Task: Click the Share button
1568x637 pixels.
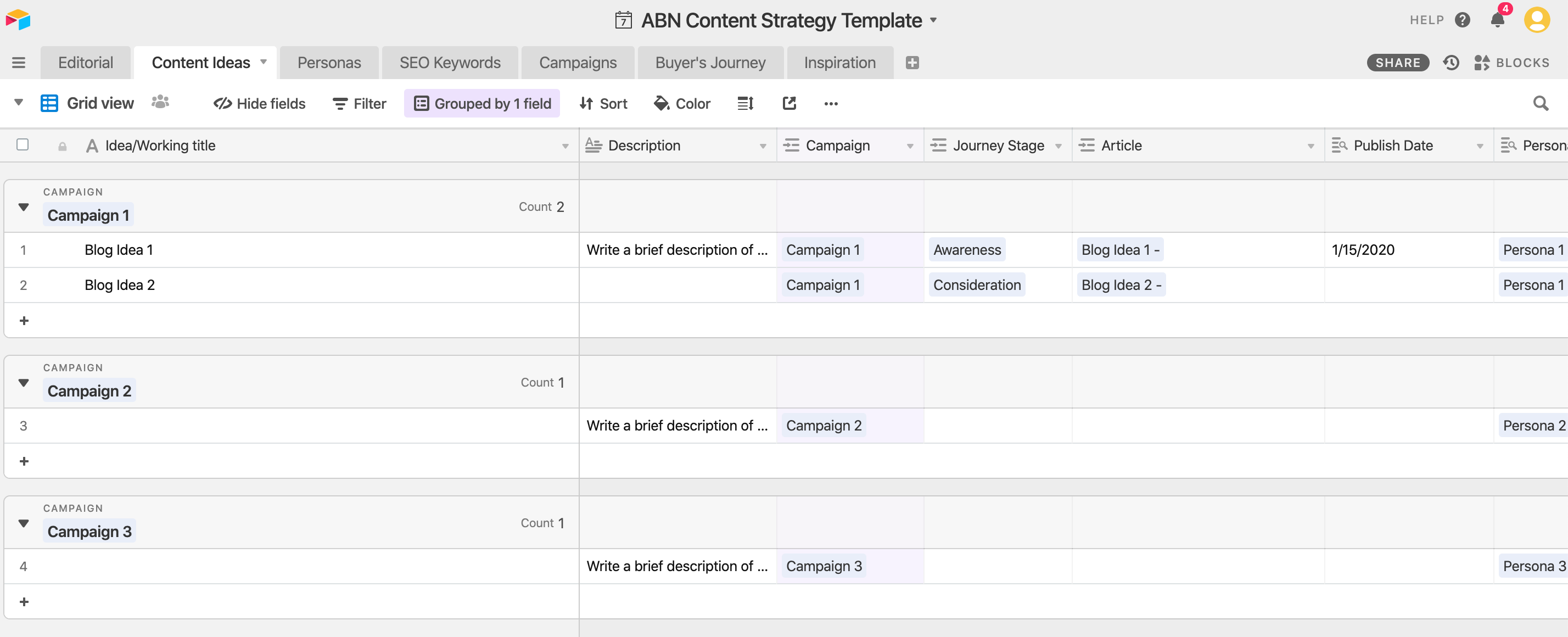Action: 1398,62
